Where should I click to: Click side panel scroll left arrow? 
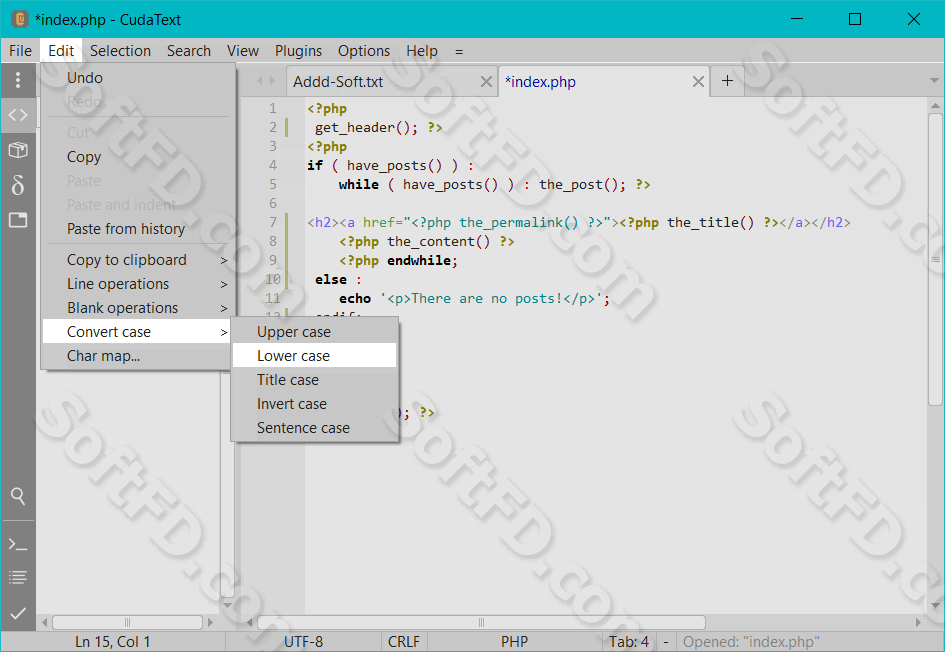[x=45, y=622]
